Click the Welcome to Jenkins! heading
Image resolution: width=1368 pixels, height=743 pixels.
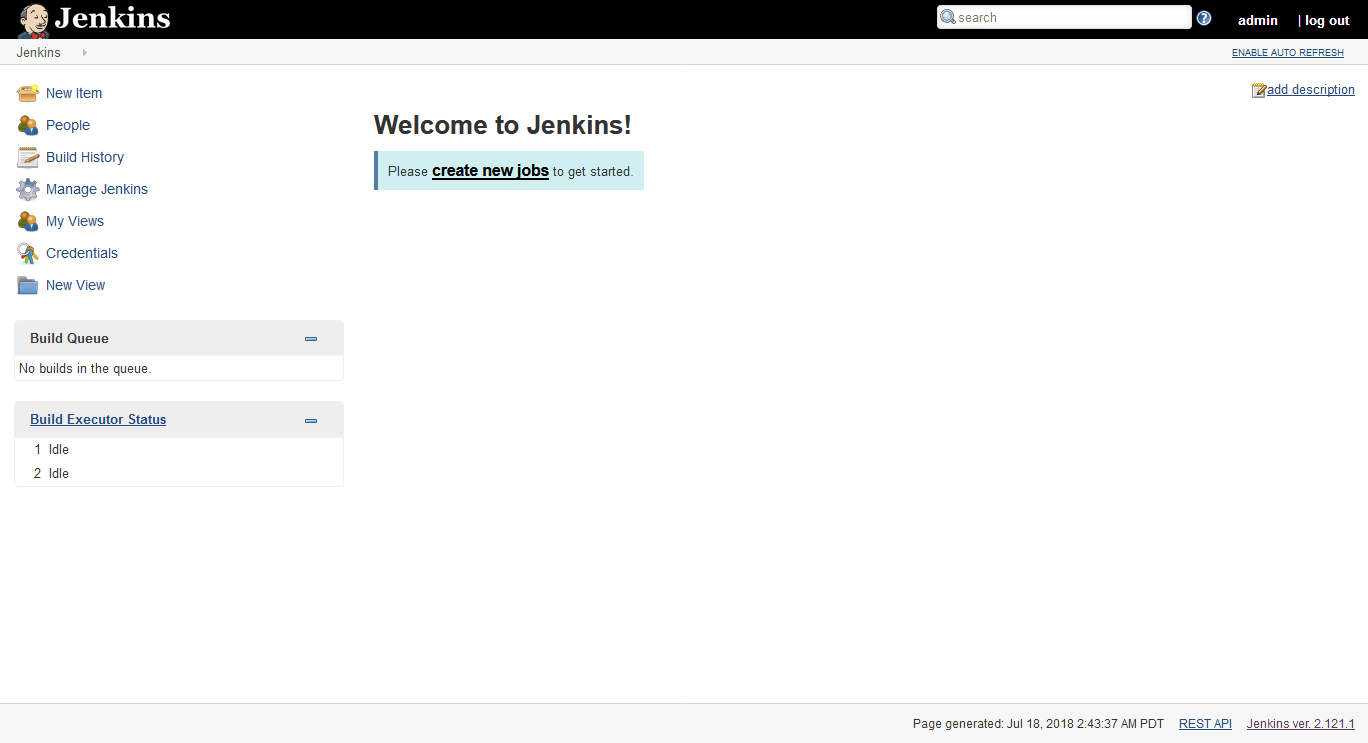[x=502, y=125]
